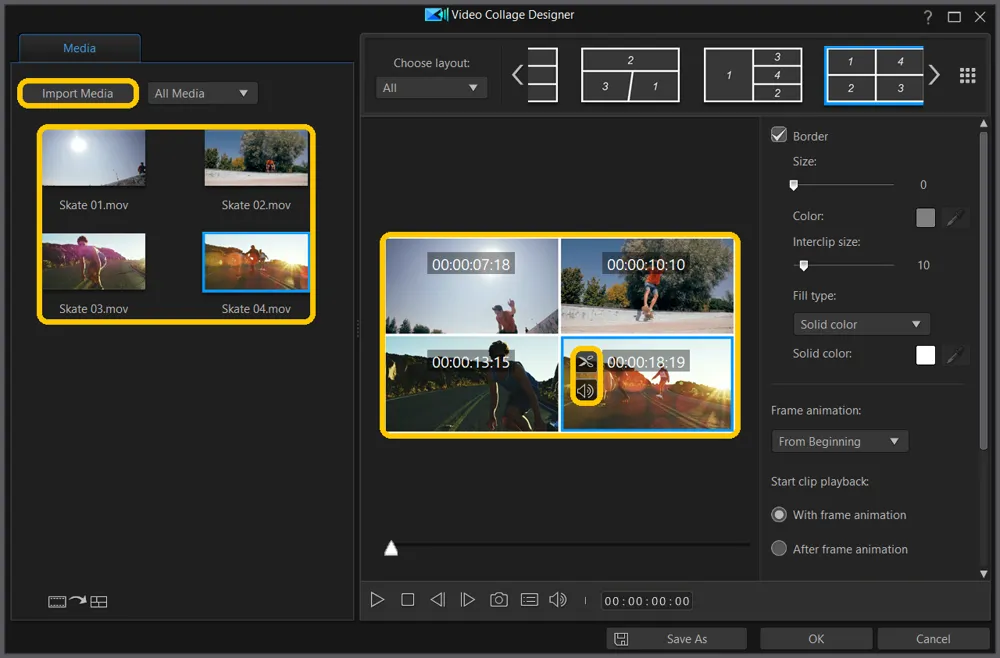Open the Choose layout All dropdown
1000x658 pixels.
point(430,88)
